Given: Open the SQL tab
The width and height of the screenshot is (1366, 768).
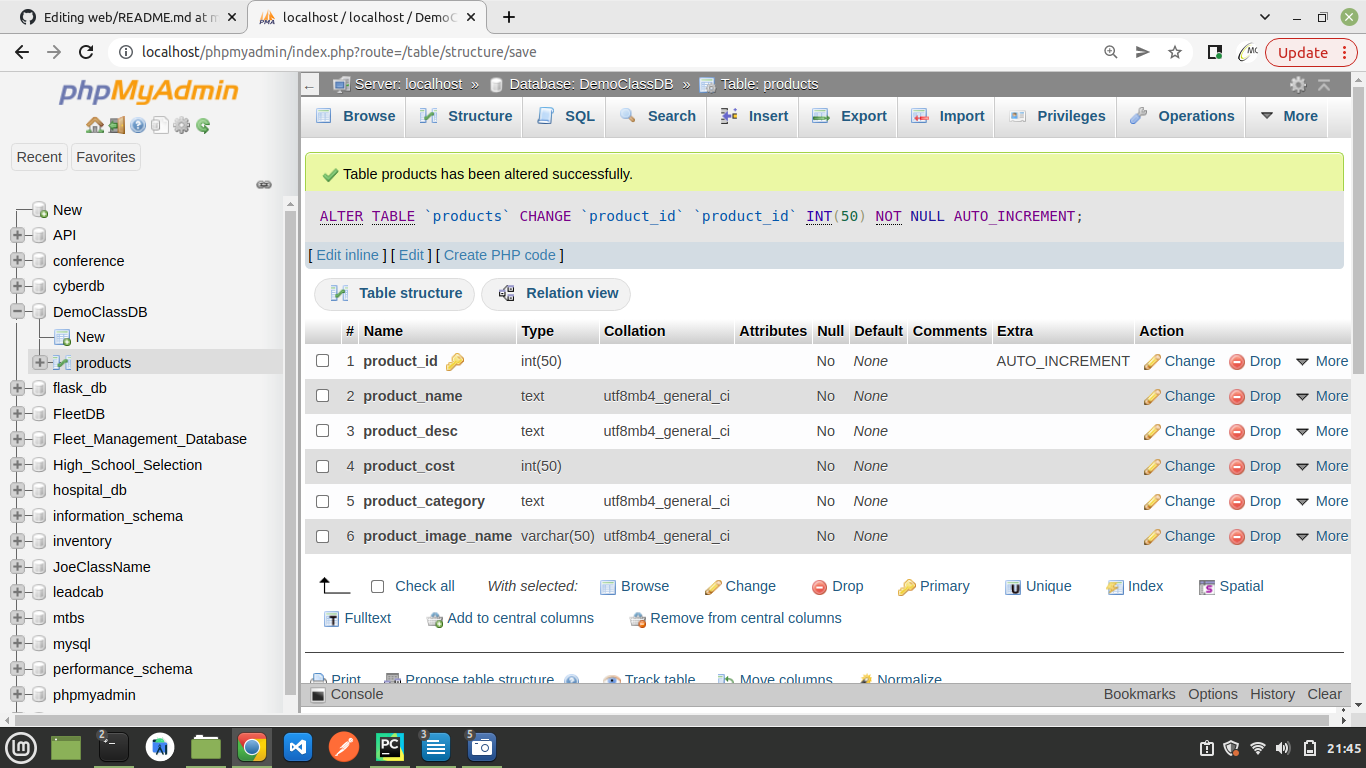Looking at the screenshot, I should click(566, 116).
